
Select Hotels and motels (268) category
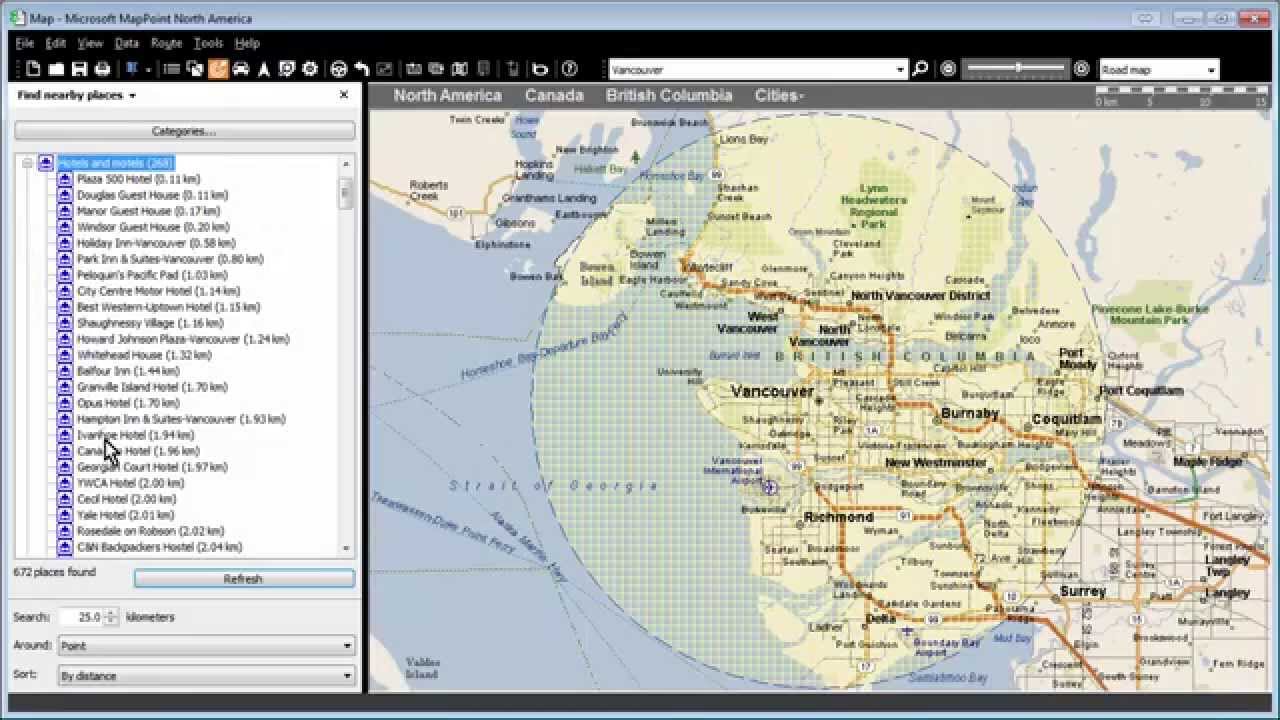pos(116,163)
